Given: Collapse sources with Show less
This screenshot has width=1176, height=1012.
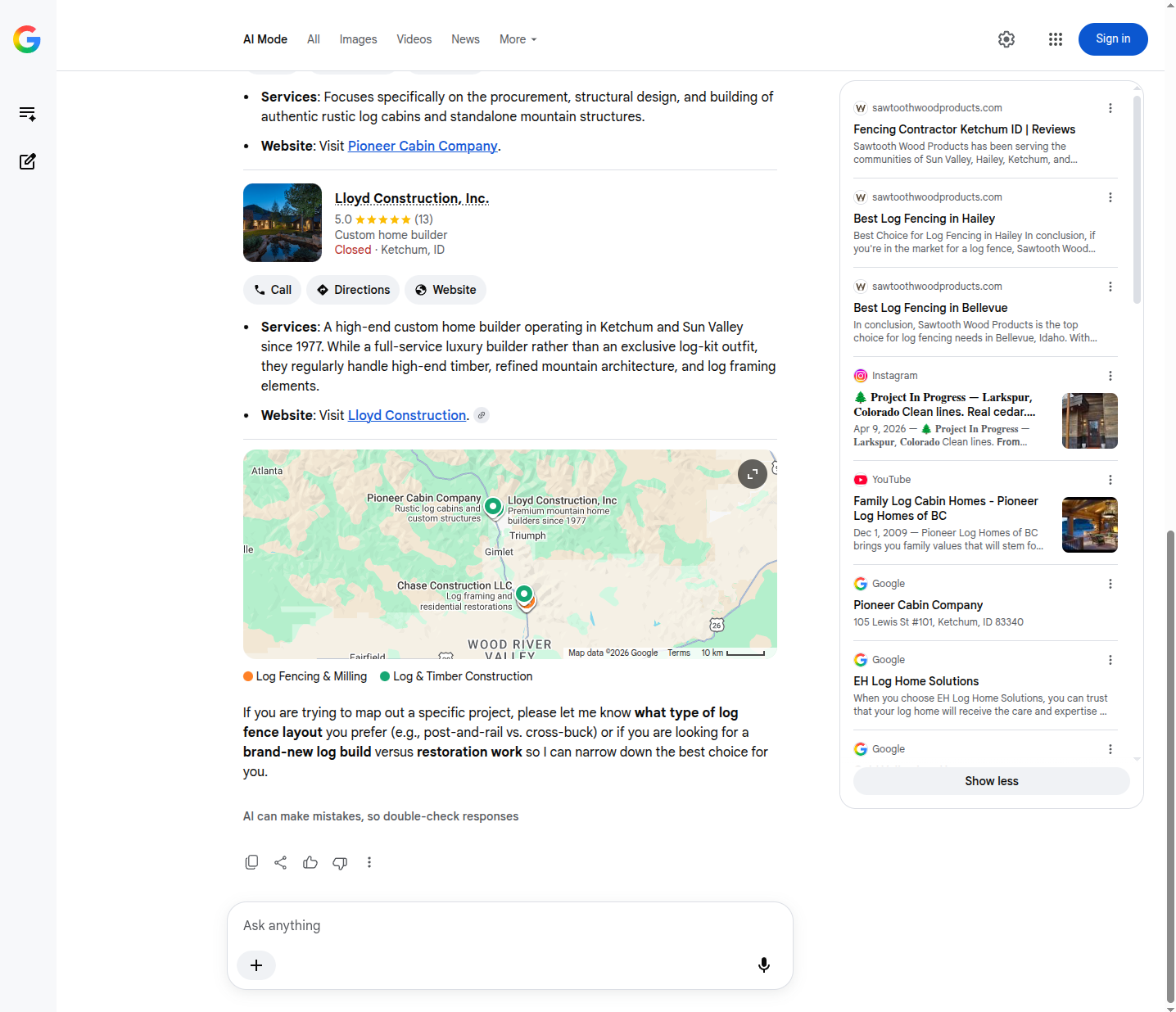Looking at the screenshot, I should 992,781.
